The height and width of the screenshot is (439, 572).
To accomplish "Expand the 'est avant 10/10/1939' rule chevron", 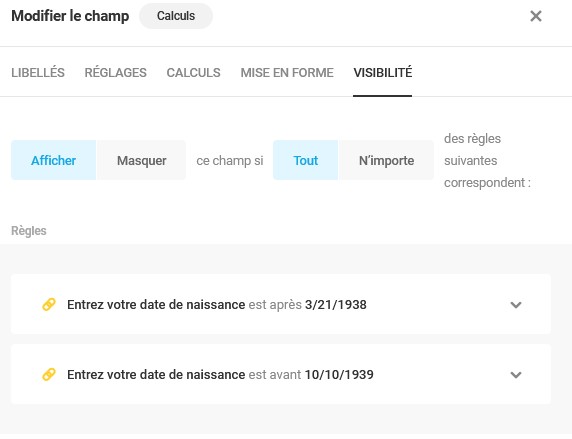I will pyautogui.click(x=515, y=375).
